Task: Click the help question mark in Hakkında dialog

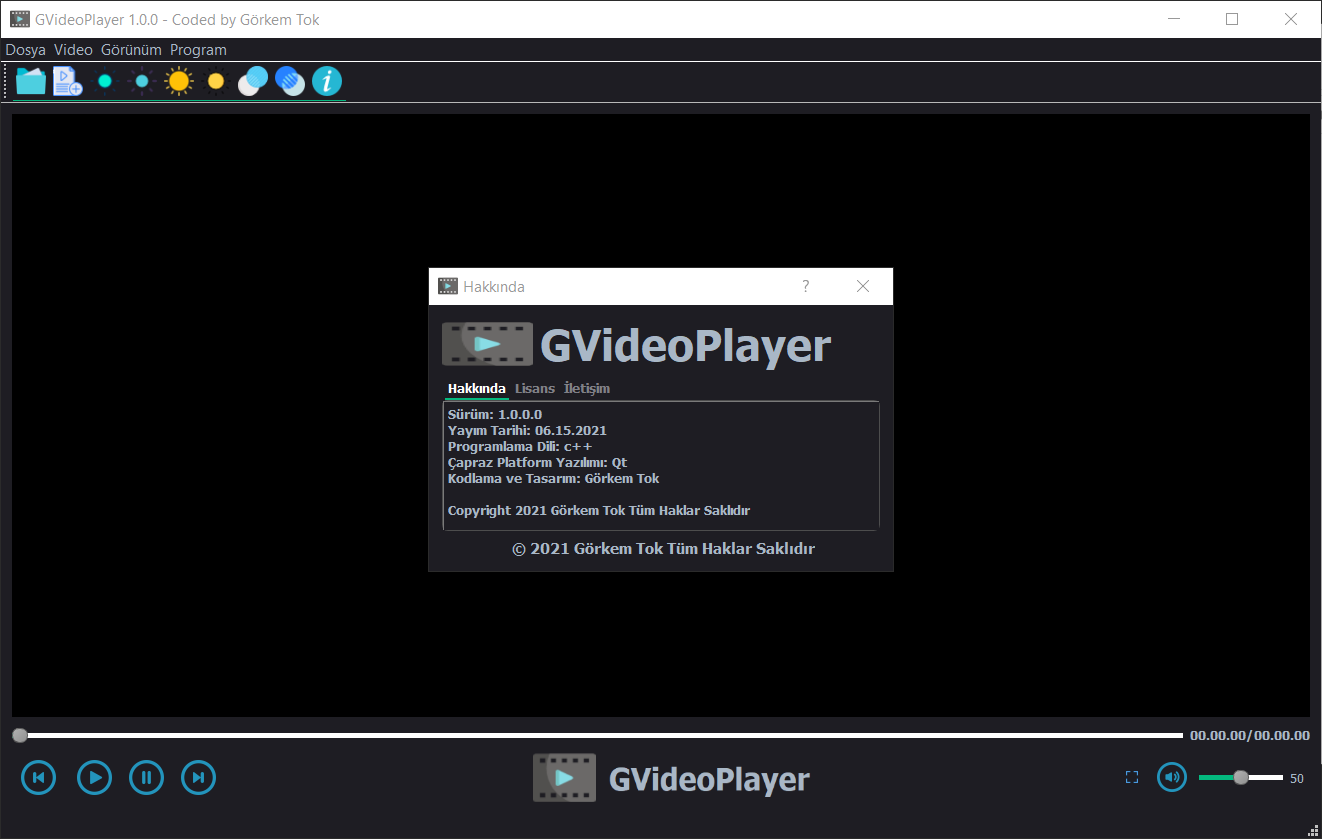Action: 806,287
